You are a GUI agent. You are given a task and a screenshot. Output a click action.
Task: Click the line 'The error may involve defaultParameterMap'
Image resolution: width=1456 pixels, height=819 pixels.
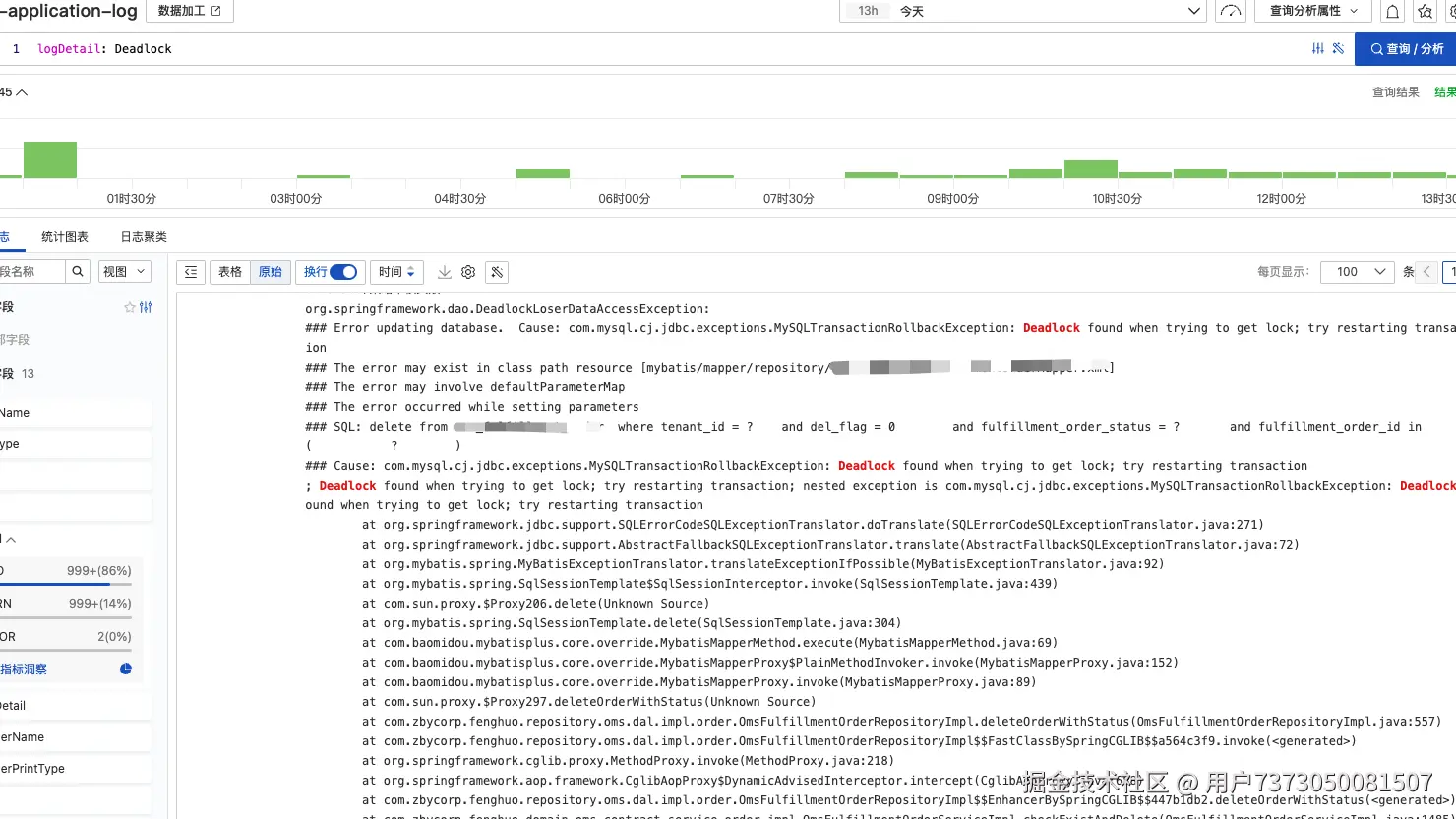(x=465, y=387)
